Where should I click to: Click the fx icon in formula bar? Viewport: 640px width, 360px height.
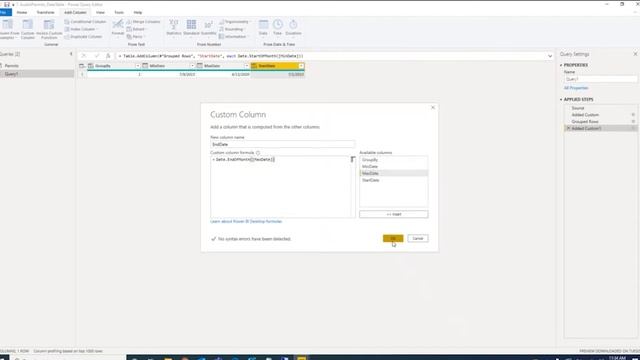(108, 56)
